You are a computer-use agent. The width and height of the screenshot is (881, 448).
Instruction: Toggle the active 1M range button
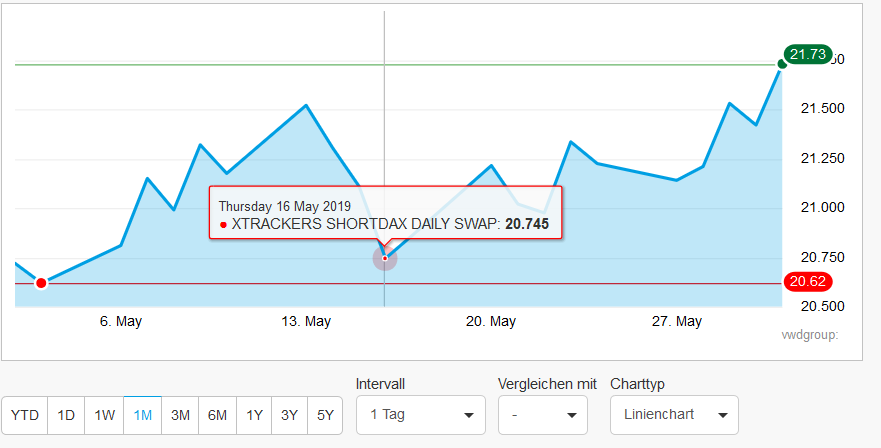point(143,415)
